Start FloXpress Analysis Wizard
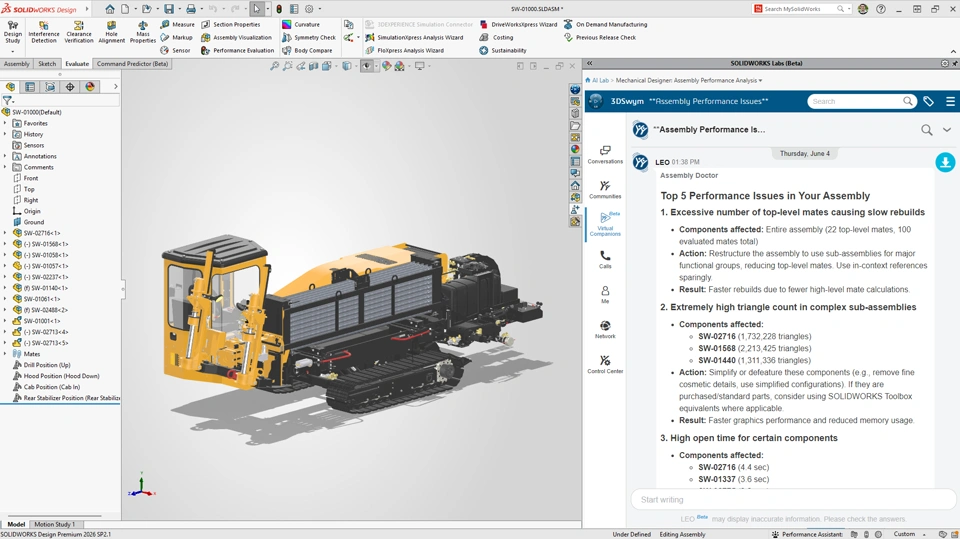Viewport: 960px width, 539px height. pyautogui.click(x=405, y=50)
